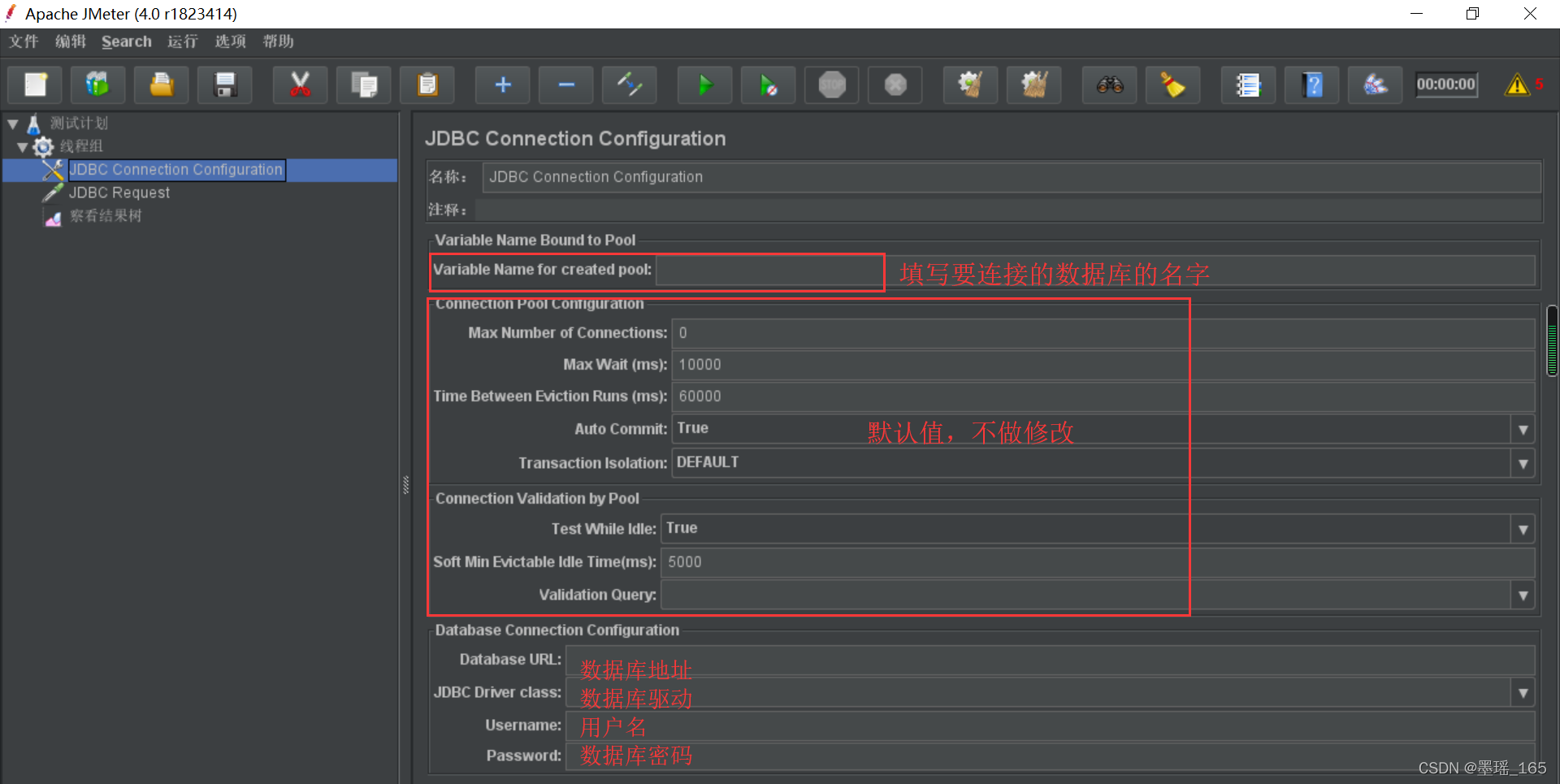Image resolution: width=1560 pixels, height=784 pixels.
Task: Open the JDBC Driver class dropdown
Action: [1523, 693]
